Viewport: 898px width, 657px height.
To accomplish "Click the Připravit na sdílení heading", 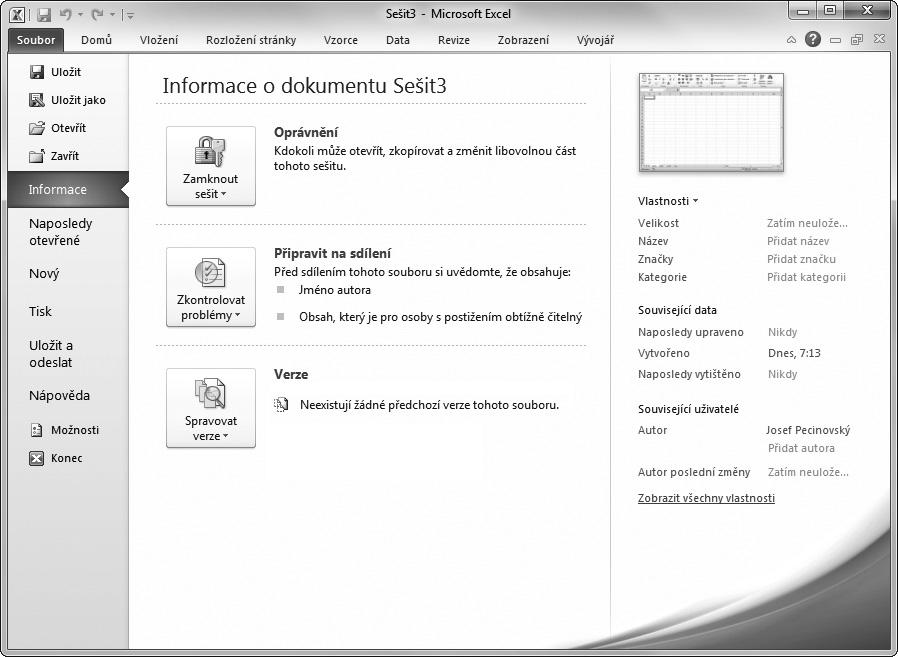I will (332, 253).
